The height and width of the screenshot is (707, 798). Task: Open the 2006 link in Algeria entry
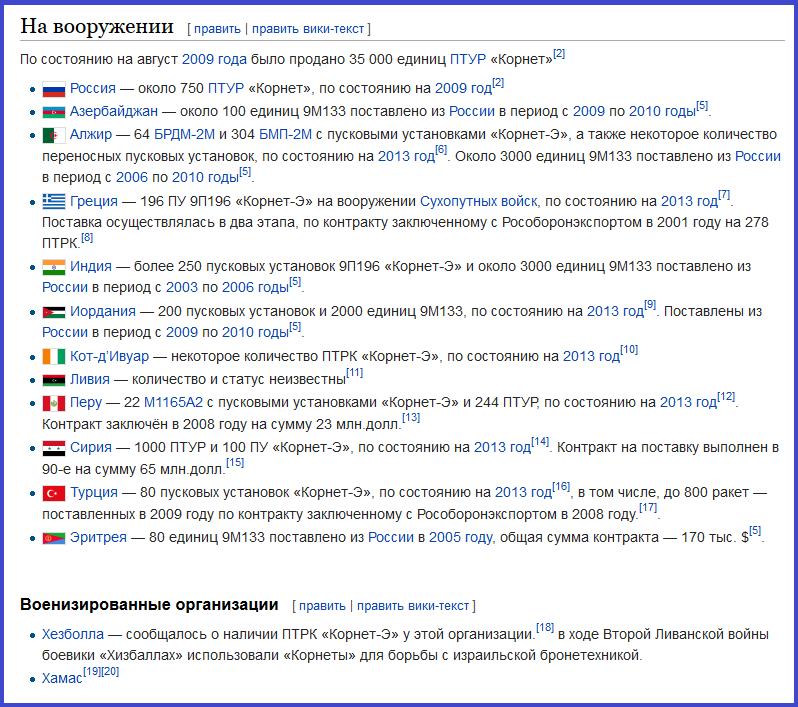click(132, 177)
